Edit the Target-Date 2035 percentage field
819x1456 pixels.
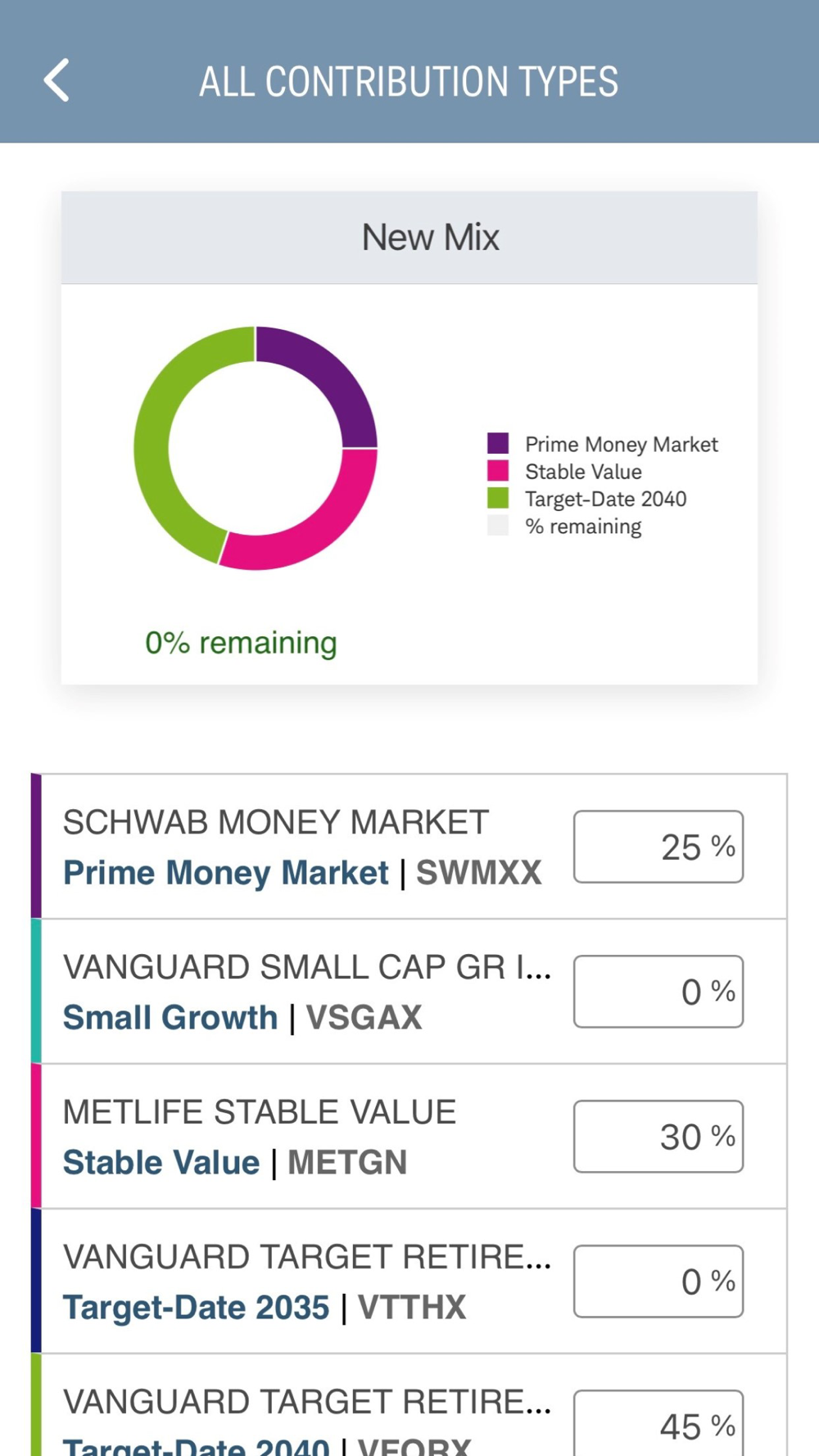[658, 1282]
